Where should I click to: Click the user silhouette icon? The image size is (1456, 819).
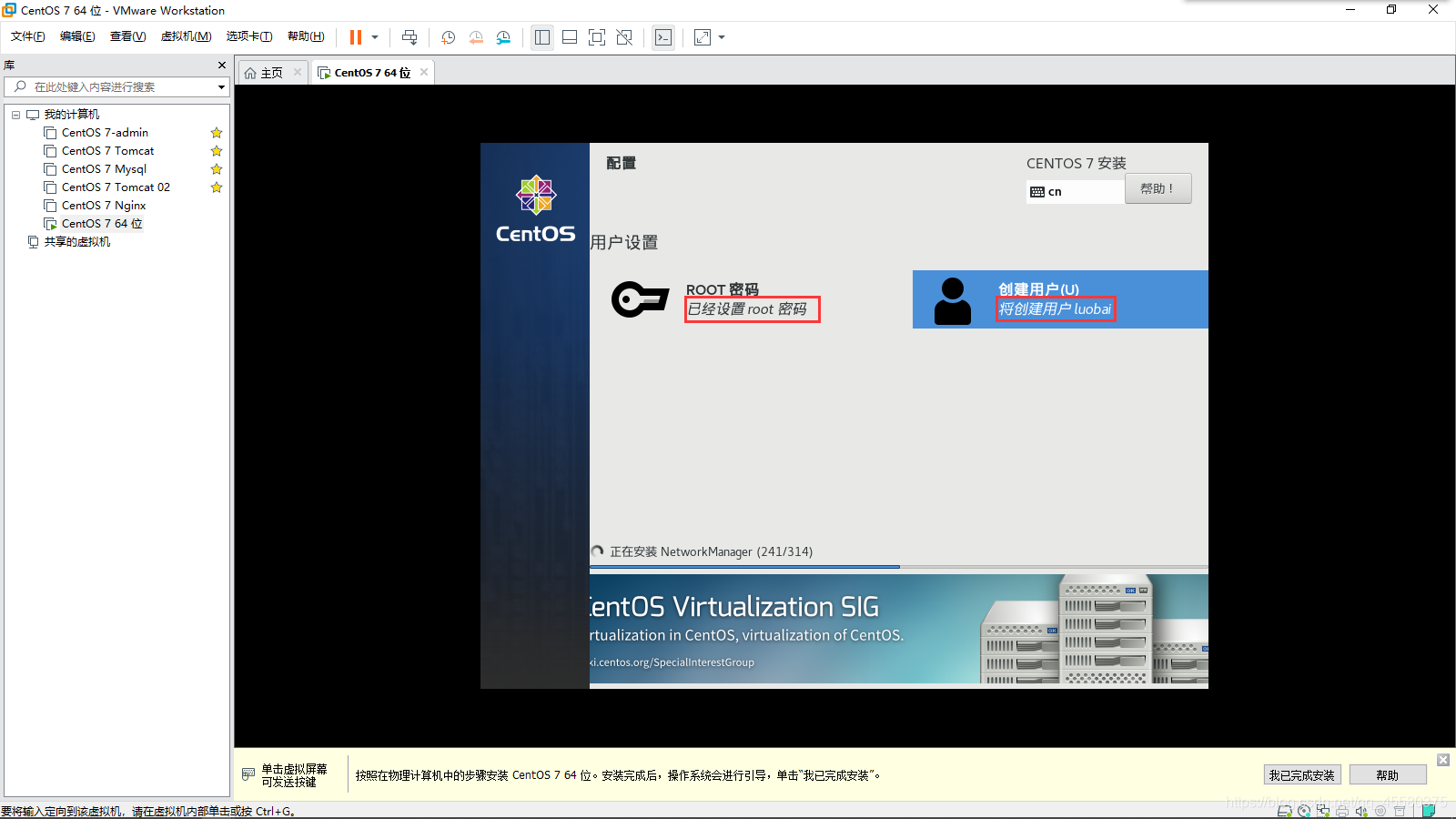tap(953, 301)
